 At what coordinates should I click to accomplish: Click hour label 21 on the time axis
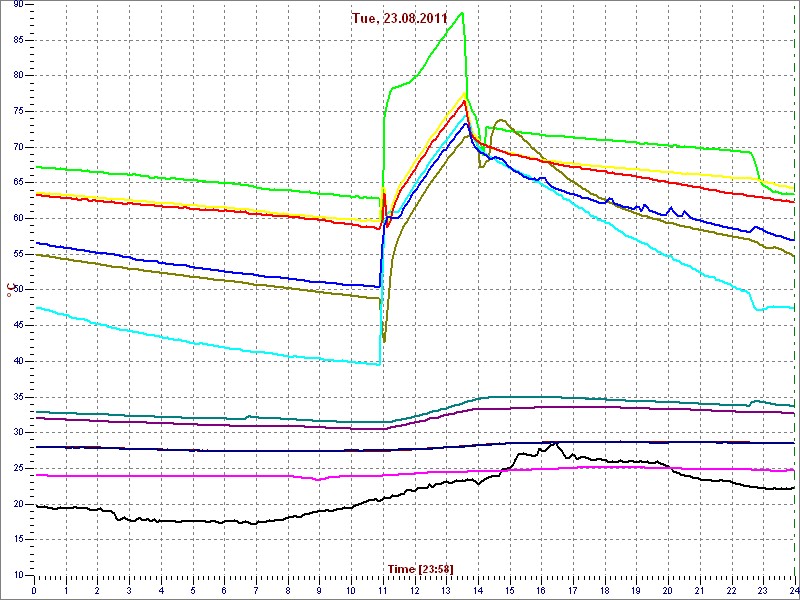pyautogui.click(x=699, y=591)
